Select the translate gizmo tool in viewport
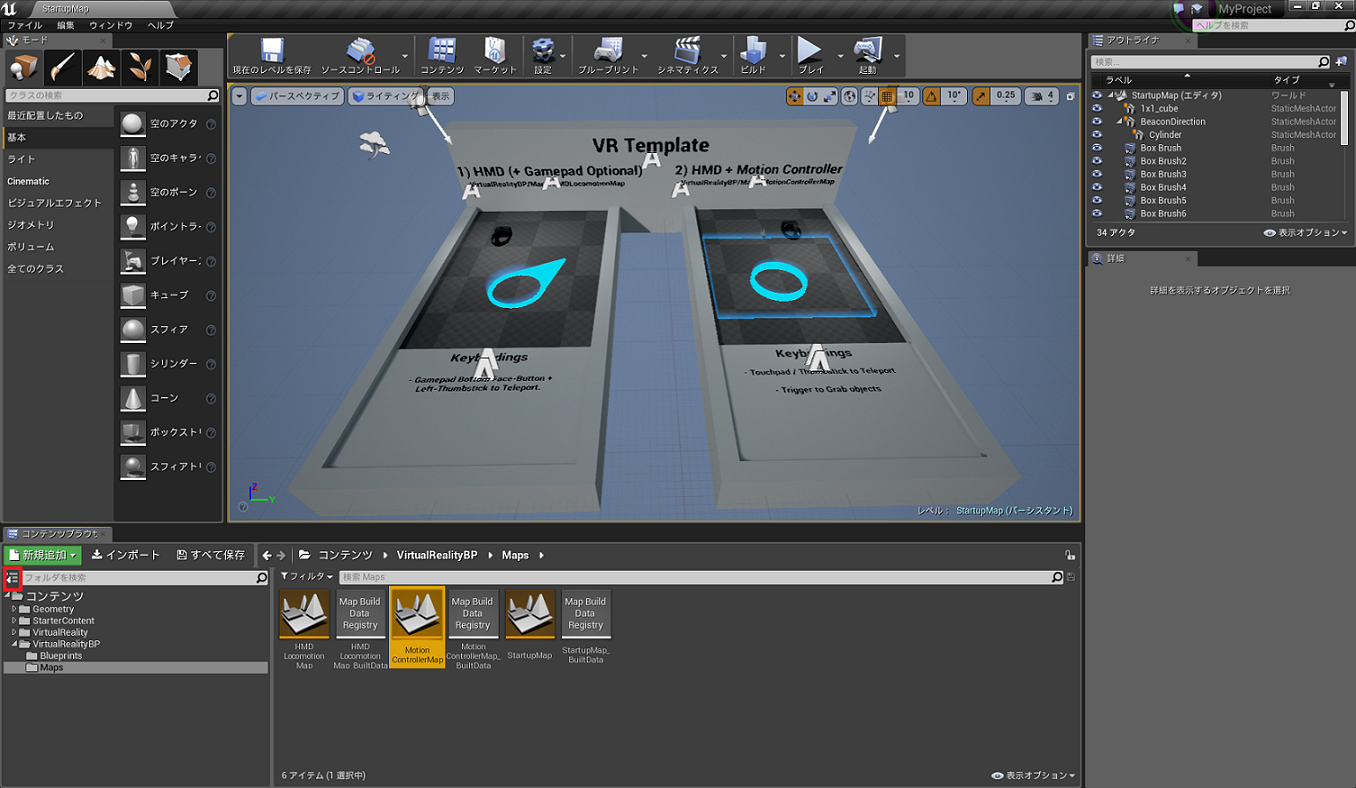This screenshot has width=1356, height=788. [x=794, y=96]
